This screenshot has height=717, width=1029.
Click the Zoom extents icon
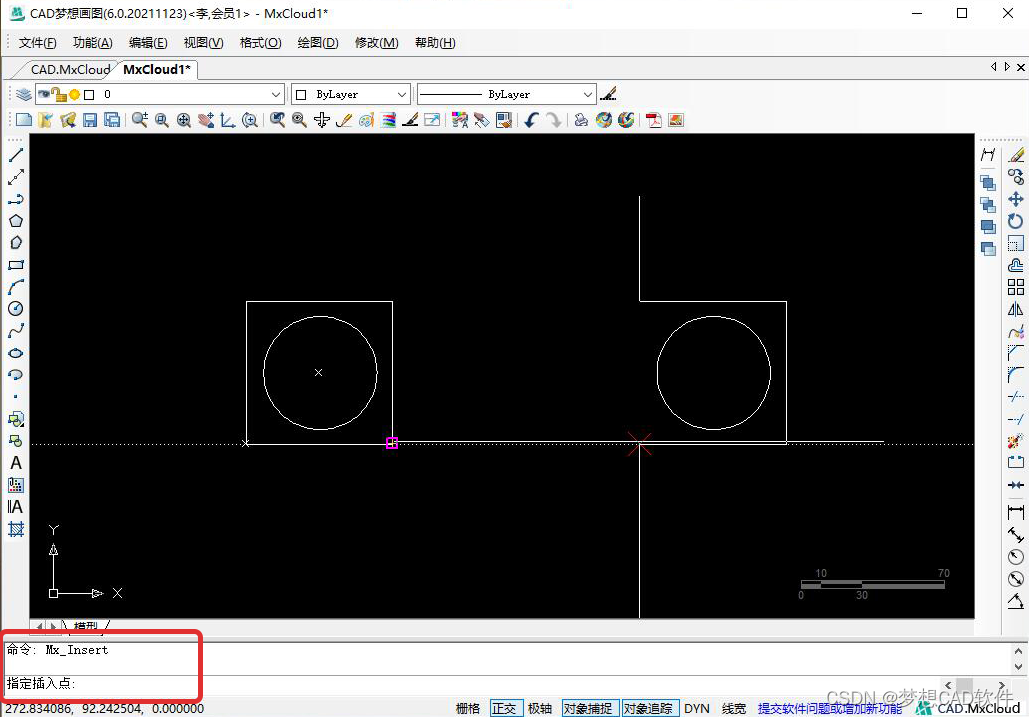[x=184, y=120]
